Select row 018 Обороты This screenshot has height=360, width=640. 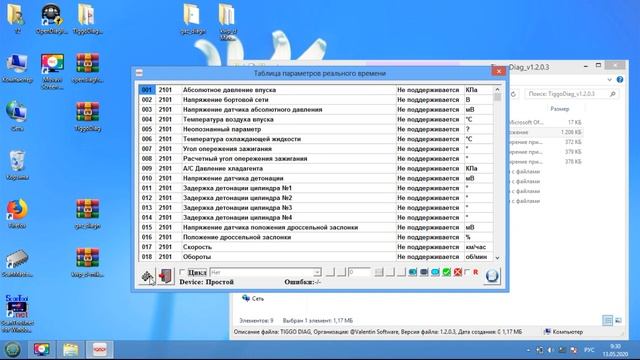pos(316,257)
